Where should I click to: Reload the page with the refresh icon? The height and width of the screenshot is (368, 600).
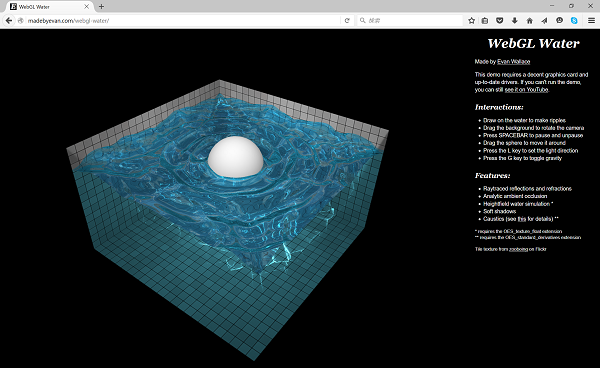347,21
